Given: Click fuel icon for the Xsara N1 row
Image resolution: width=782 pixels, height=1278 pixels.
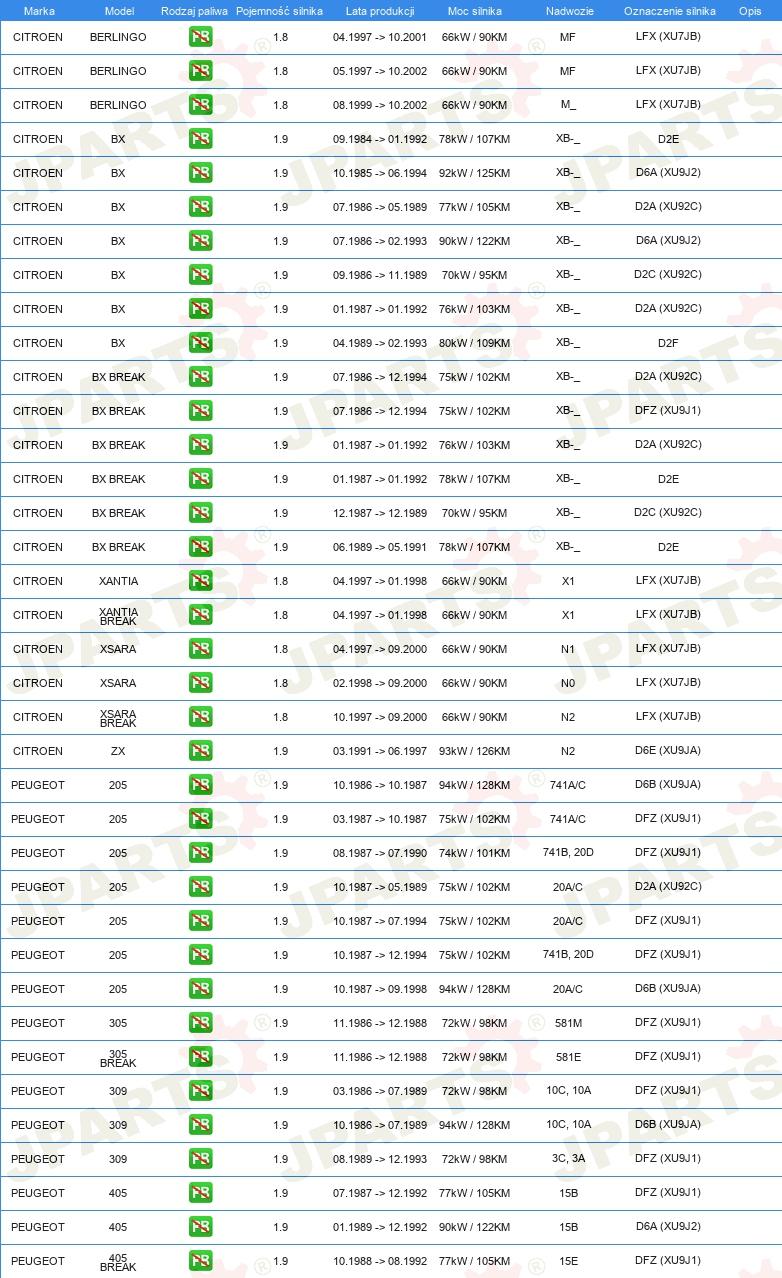Looking at the screenshot, I should tap(200, 649).
